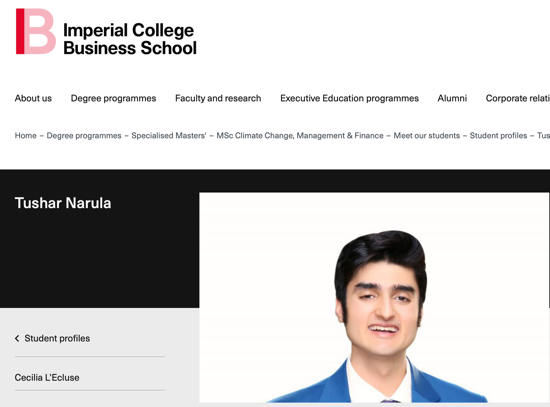Screen dimensions: 550x407
Task: Go to the Alumni section
Action: tap(452, 98)
